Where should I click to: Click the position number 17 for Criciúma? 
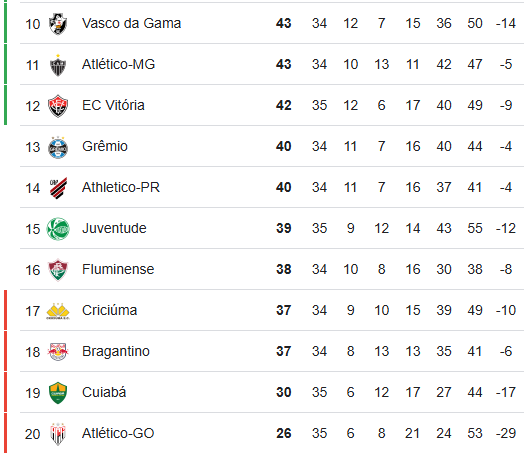point(32,311)
